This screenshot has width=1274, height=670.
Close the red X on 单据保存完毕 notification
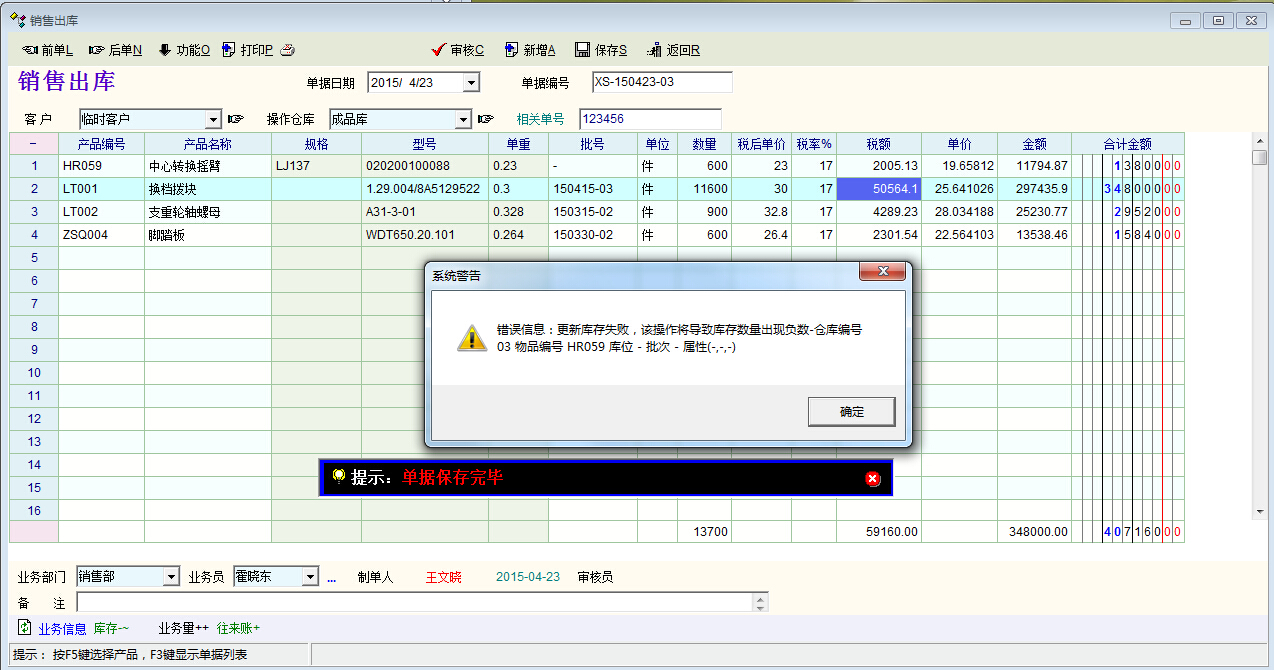tap(872, 479)
